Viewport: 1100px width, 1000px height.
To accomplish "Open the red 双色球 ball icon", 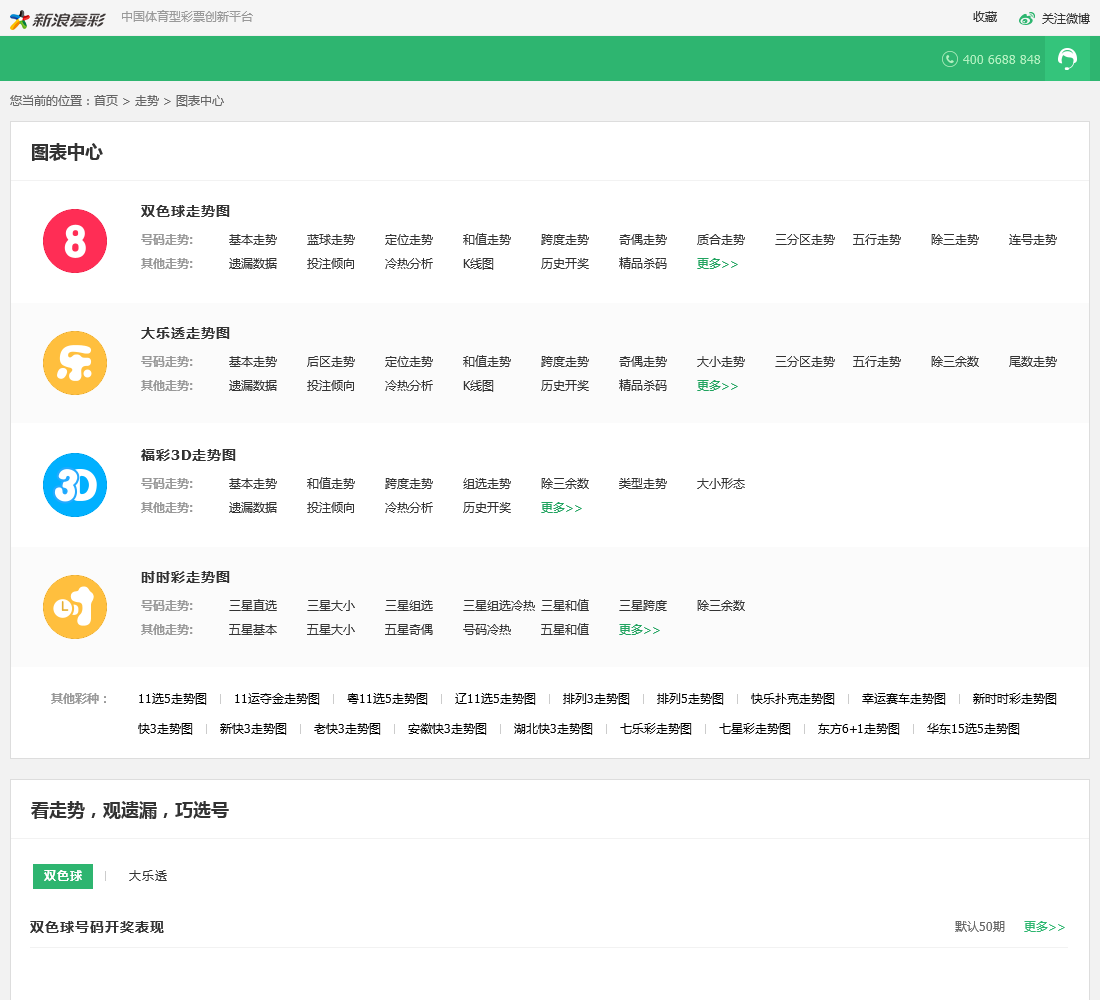I will (x=75, y=241).
